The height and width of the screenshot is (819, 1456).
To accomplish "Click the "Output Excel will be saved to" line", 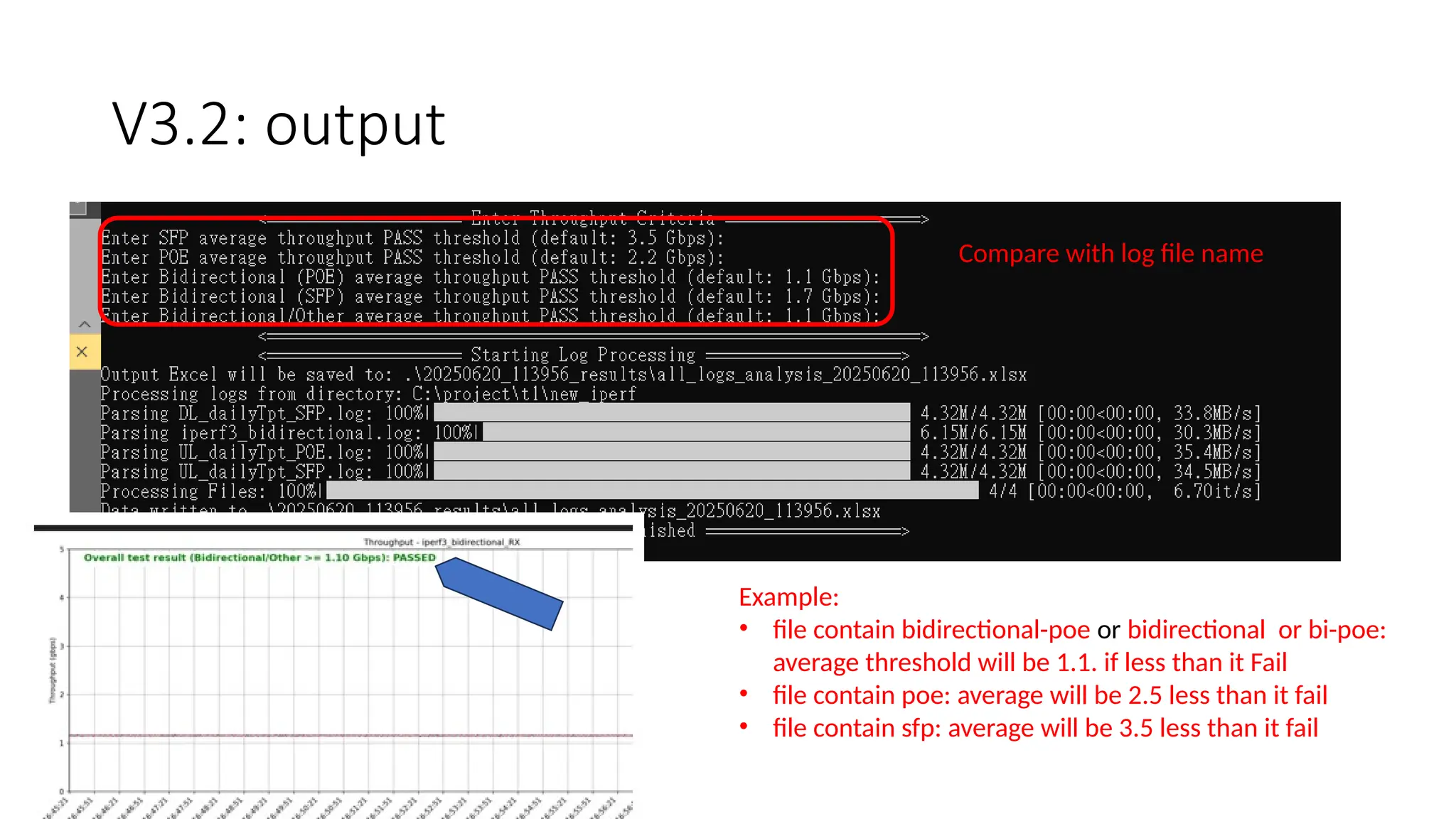I will [564, 374].
